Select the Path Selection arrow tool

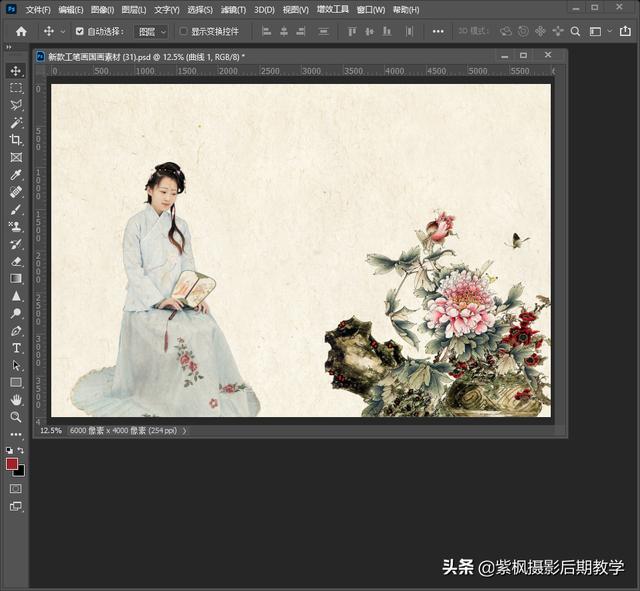point(16,365)
